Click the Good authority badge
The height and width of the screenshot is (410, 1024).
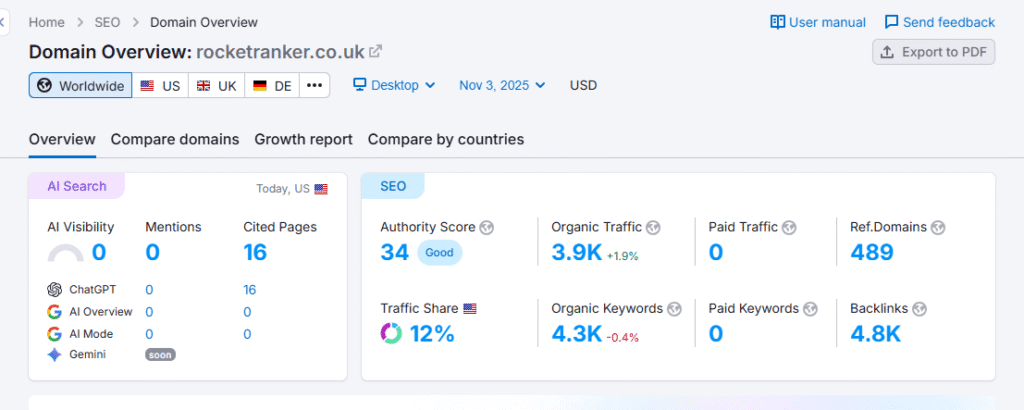tap(440, 253)
